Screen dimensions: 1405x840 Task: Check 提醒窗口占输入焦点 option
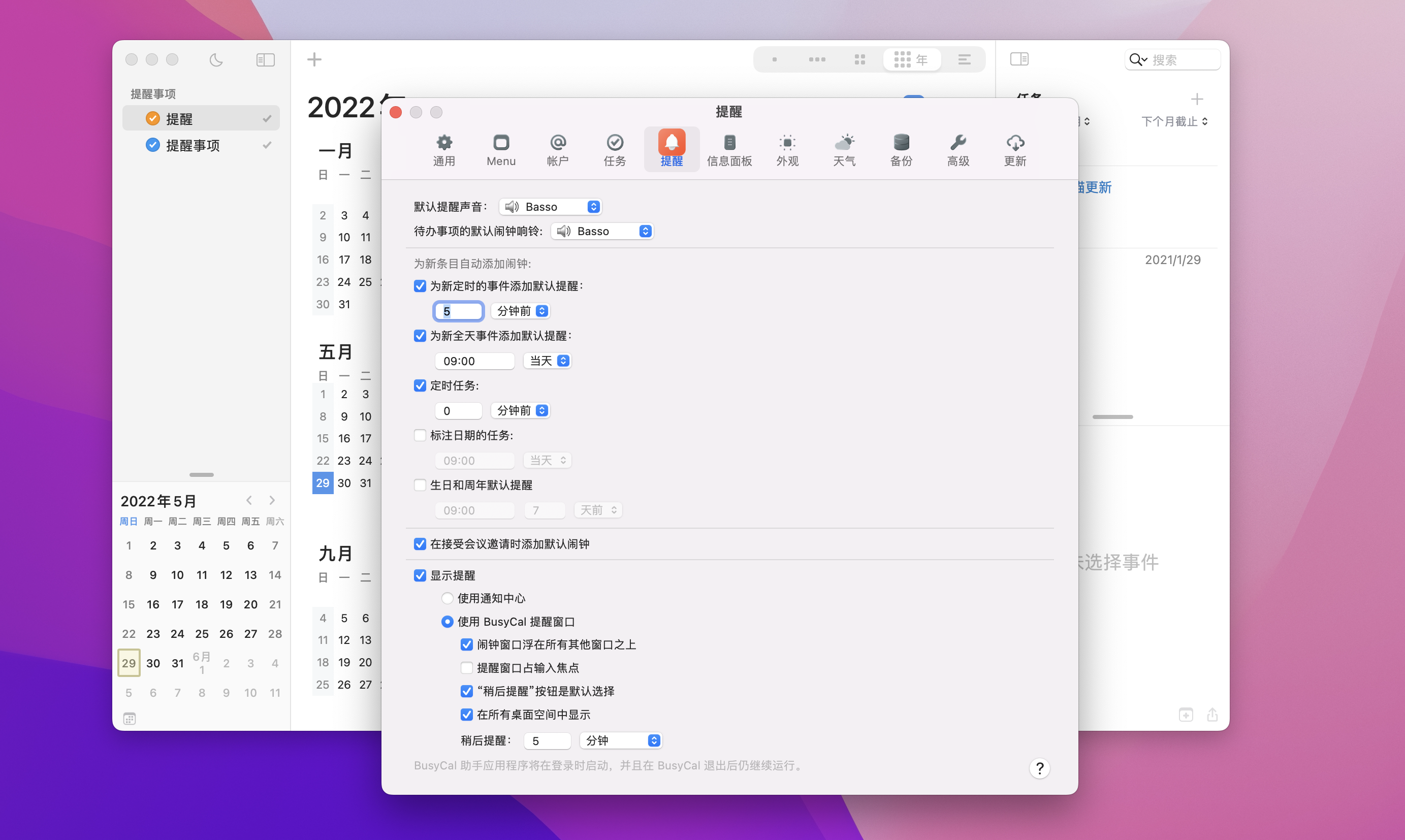click(466, 668)
